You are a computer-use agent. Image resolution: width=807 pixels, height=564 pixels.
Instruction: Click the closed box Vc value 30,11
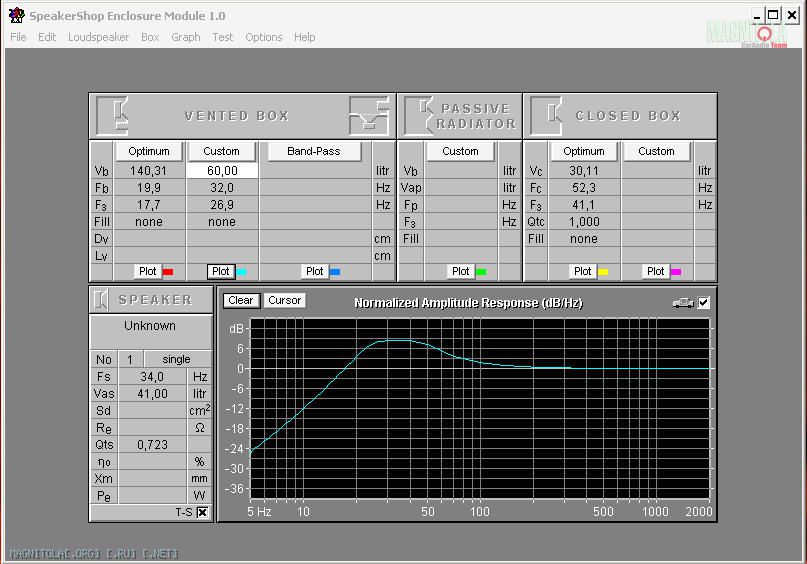pos(584,171)
